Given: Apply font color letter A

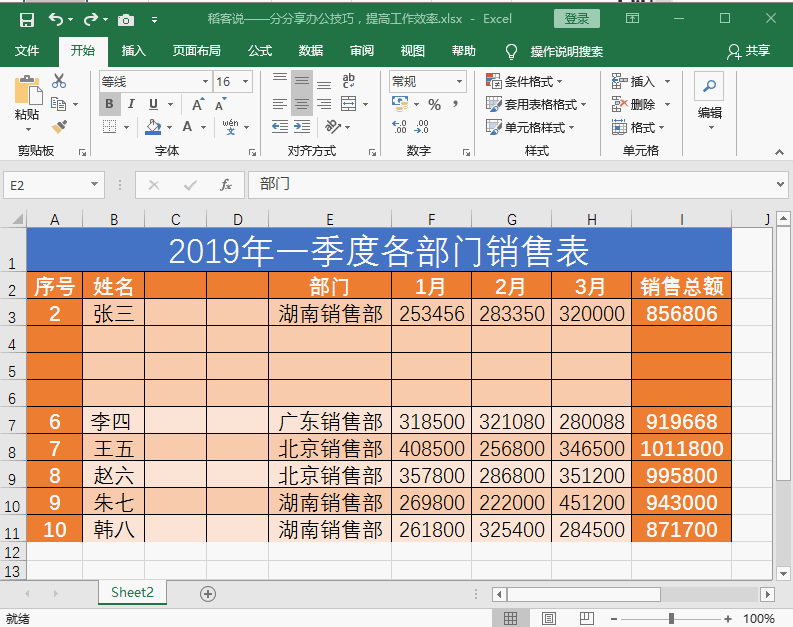Looking at the screenshot, I should [187, 126].
